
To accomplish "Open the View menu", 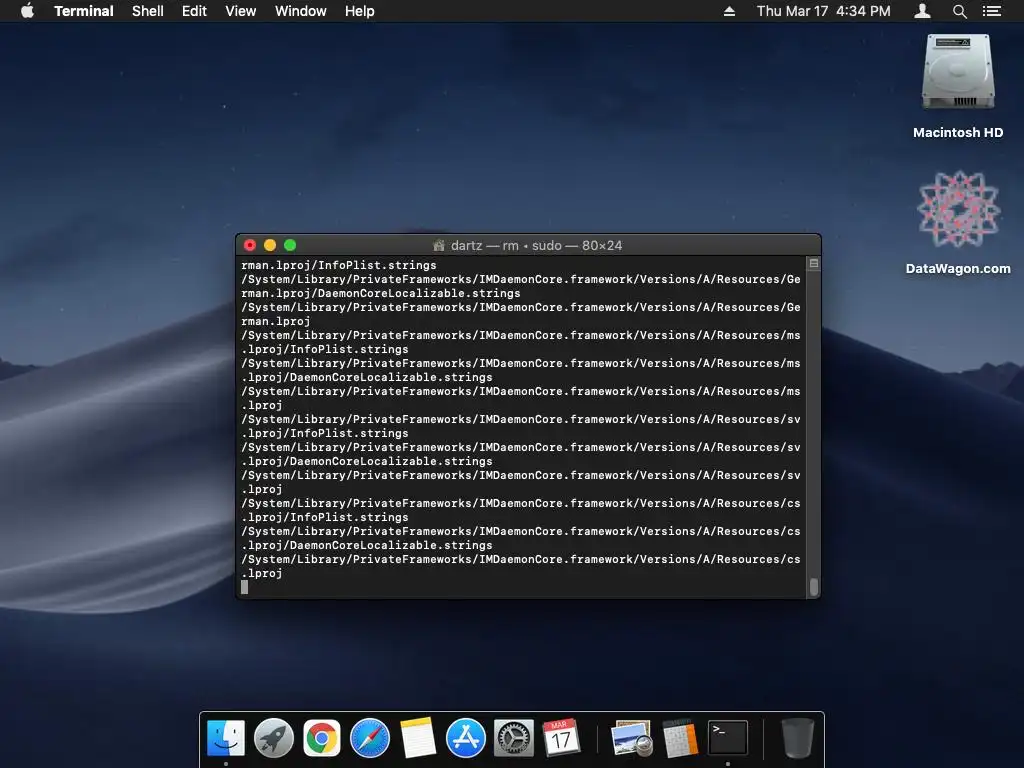I will coord(240,11).
